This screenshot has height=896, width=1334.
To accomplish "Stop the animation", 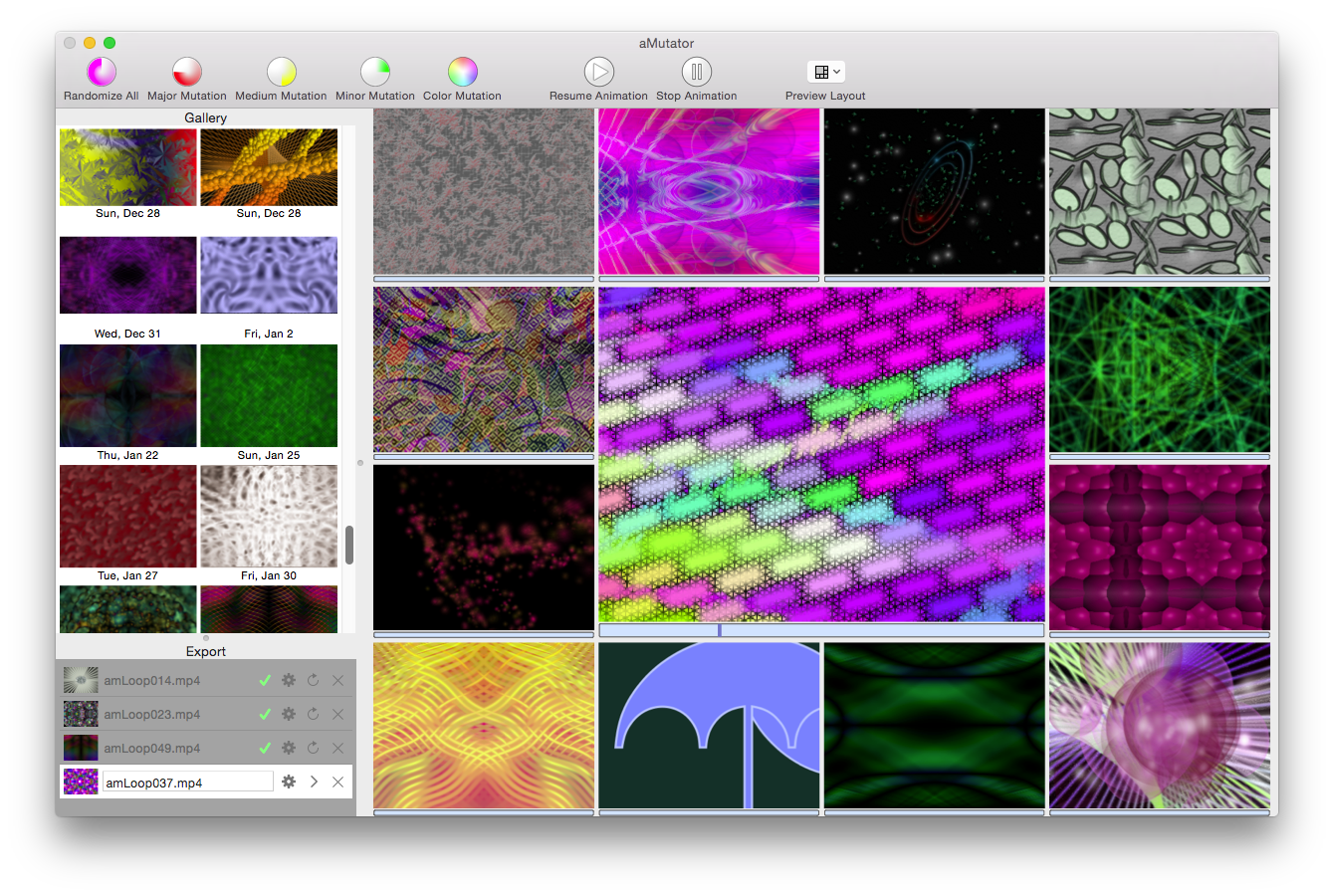I will coord(697,73).
